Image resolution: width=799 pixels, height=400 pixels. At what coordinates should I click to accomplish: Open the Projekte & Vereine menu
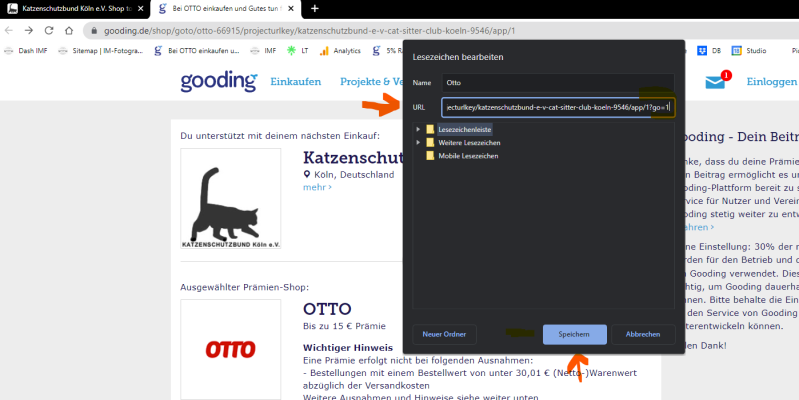coord(372,82)
